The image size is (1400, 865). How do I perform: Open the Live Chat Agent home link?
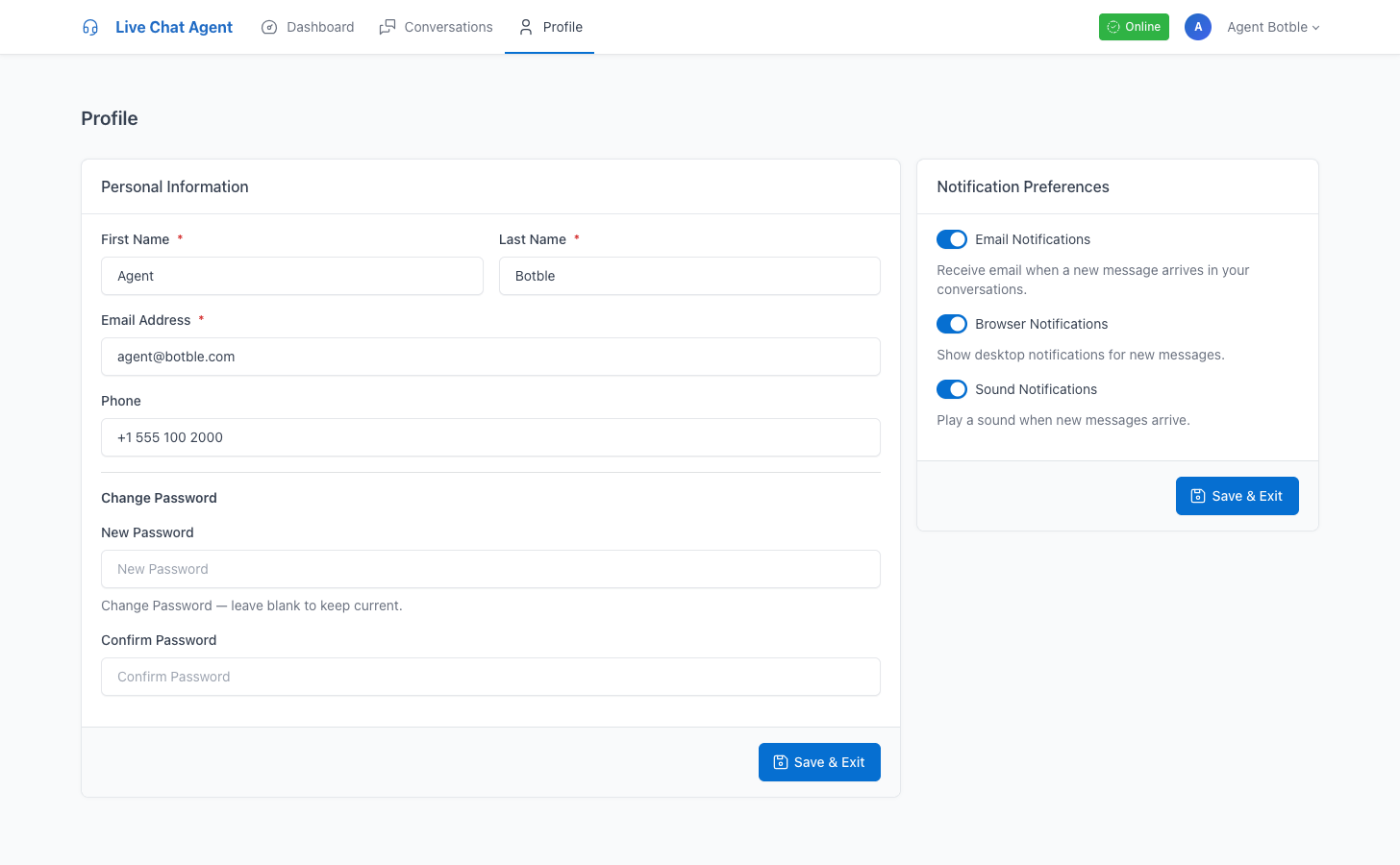click(173, 27)
